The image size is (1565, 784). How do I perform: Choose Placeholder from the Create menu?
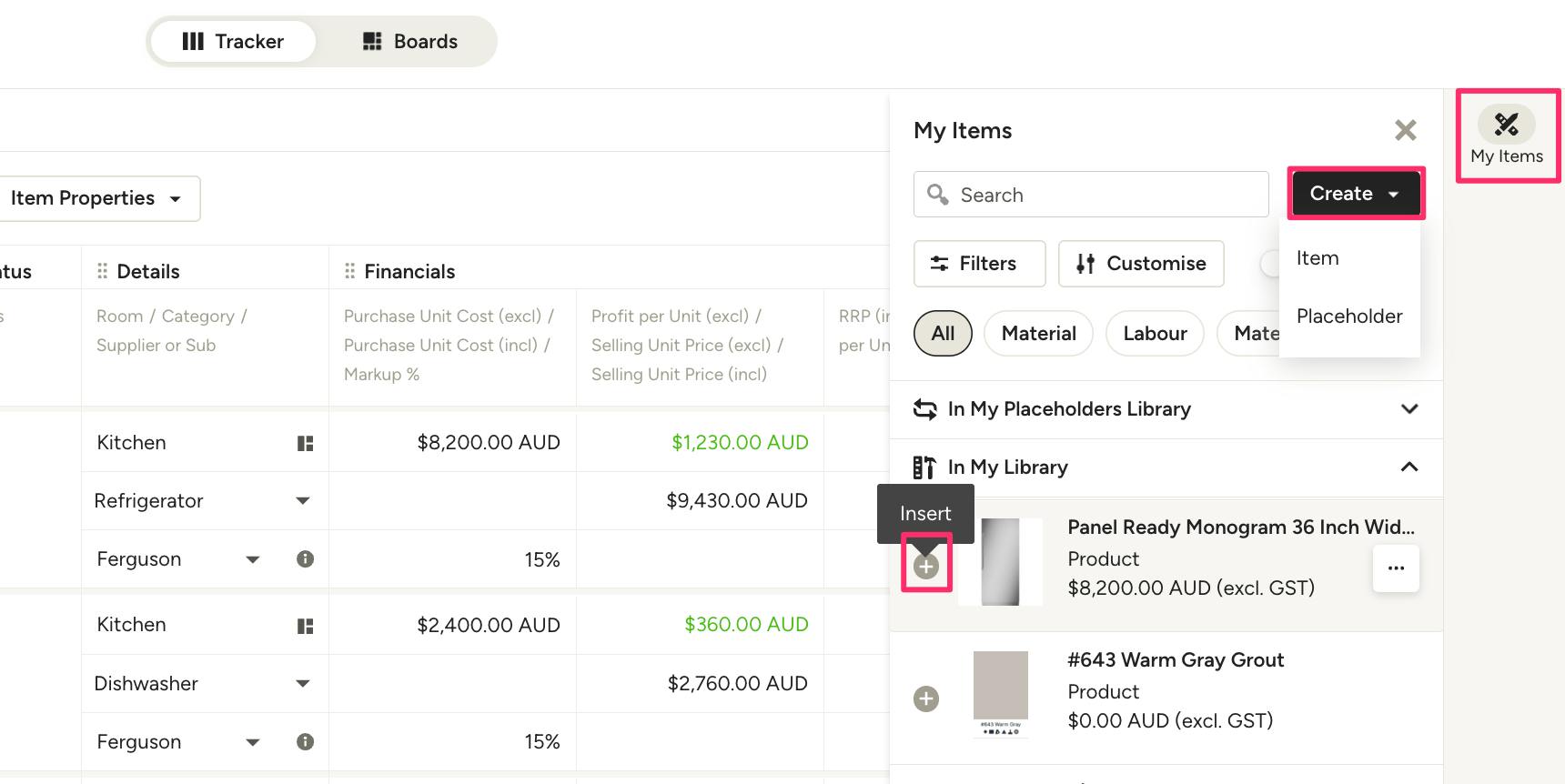[x=1349, y=317]
